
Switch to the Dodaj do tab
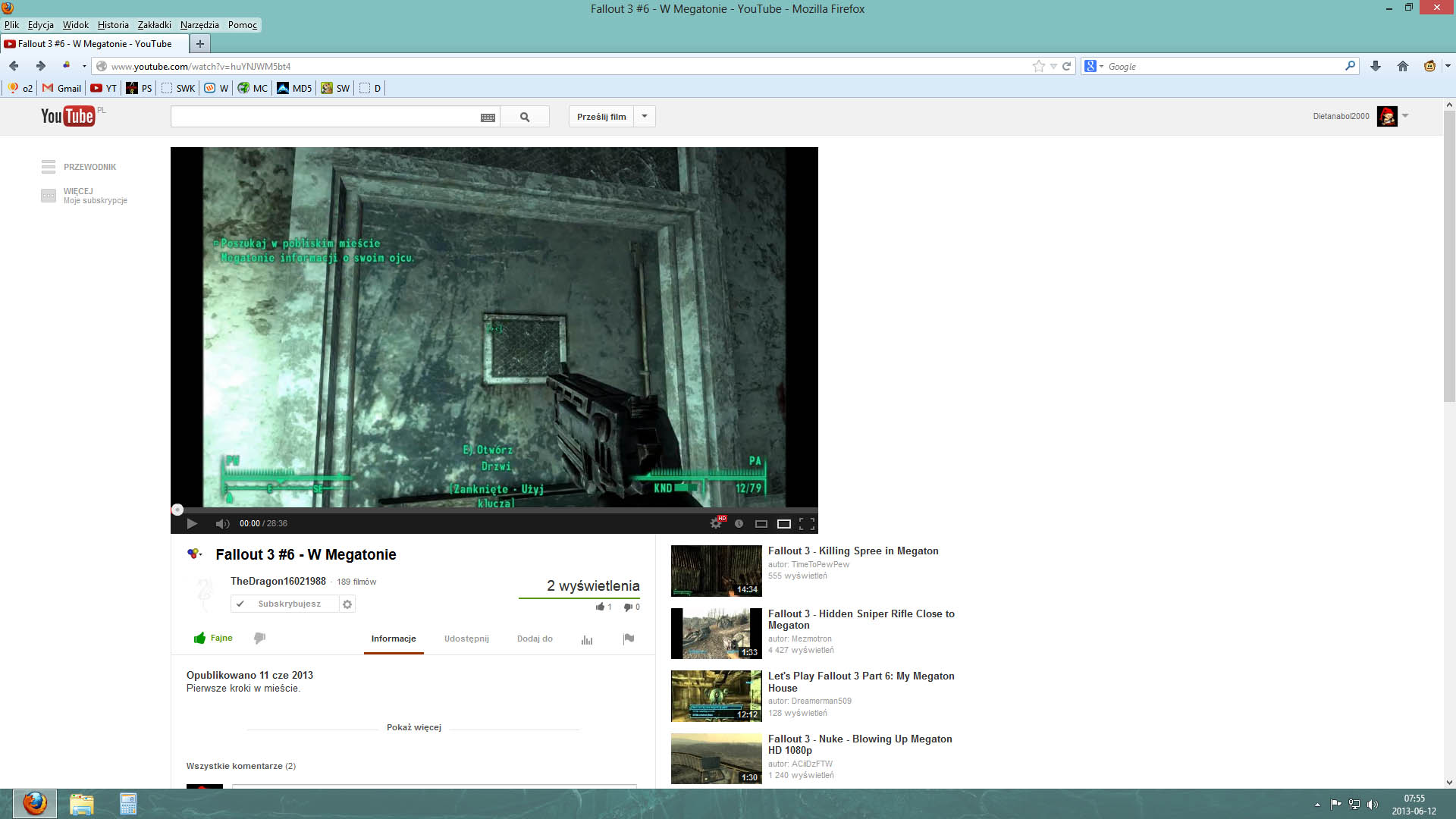coord(535,639)
